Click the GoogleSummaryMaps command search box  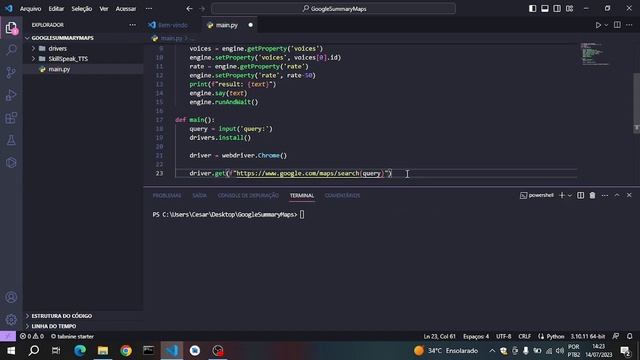pos(333,9)
